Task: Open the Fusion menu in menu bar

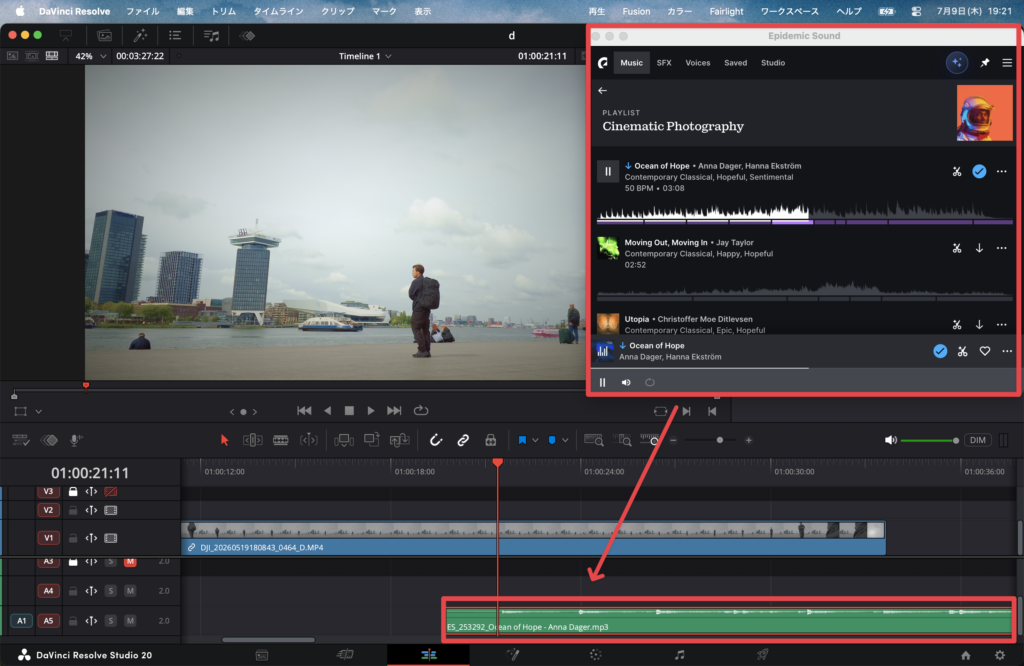Action: point(636,11)
